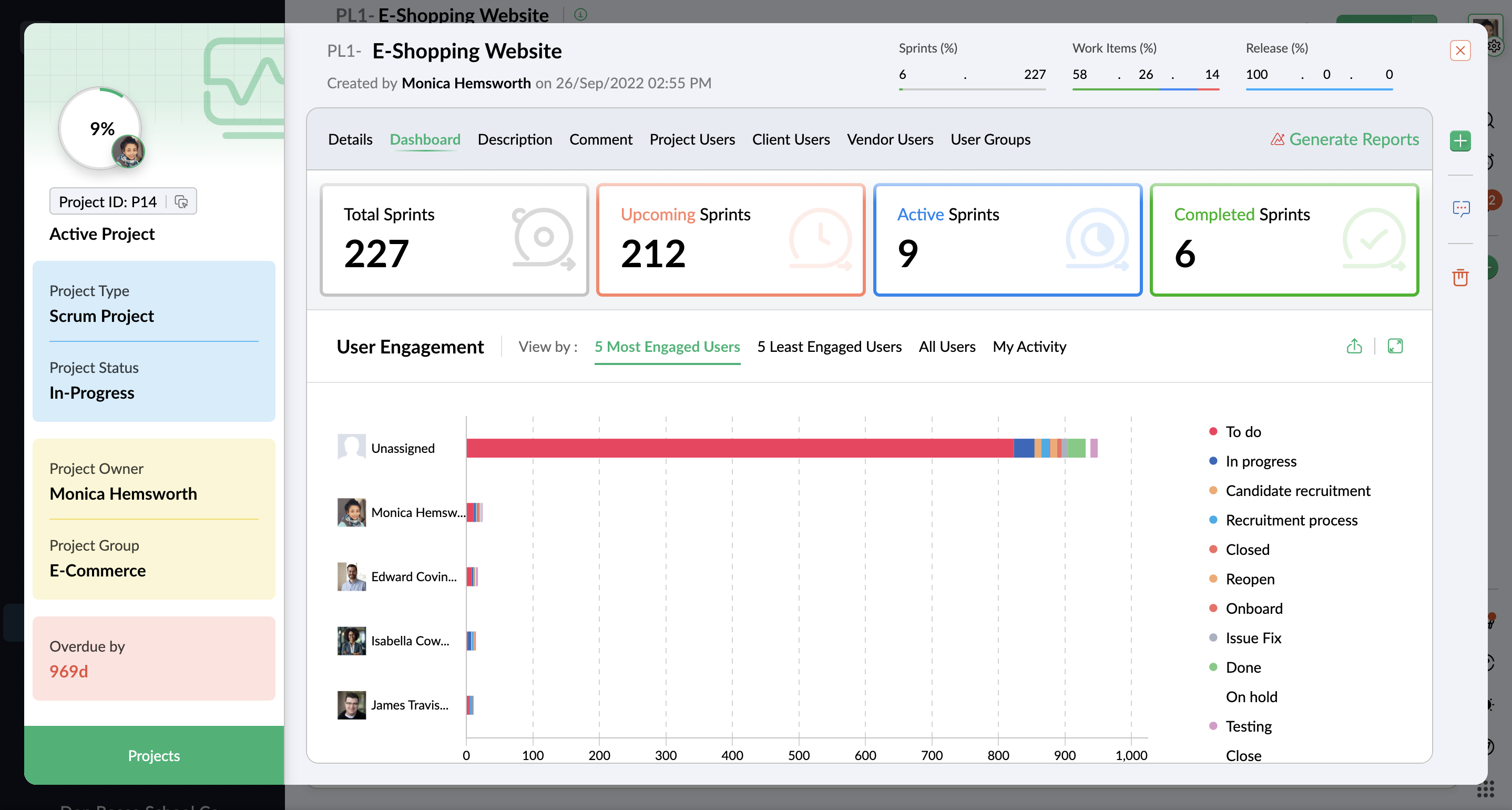Toggle the In progress legend series
1512x810 pixels.
(x=1260, y=461)
